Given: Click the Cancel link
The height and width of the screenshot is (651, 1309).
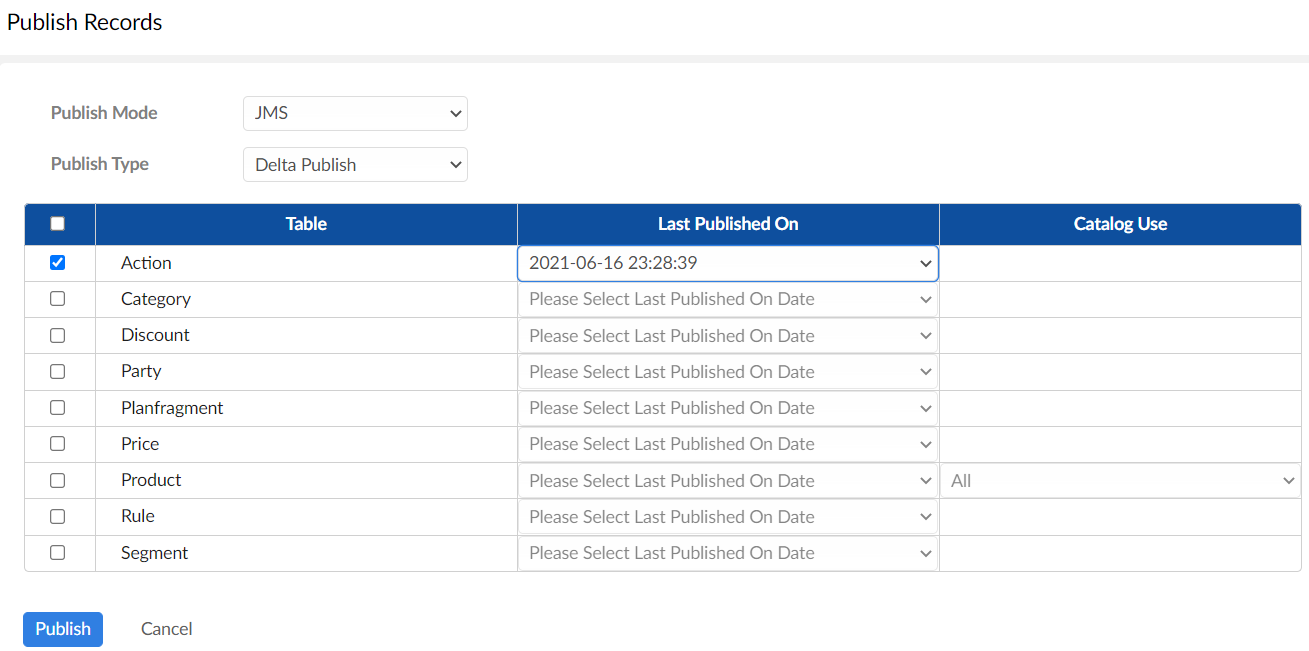Looking at the screenshot, I should pyautogui.click(x=167, y=629).
